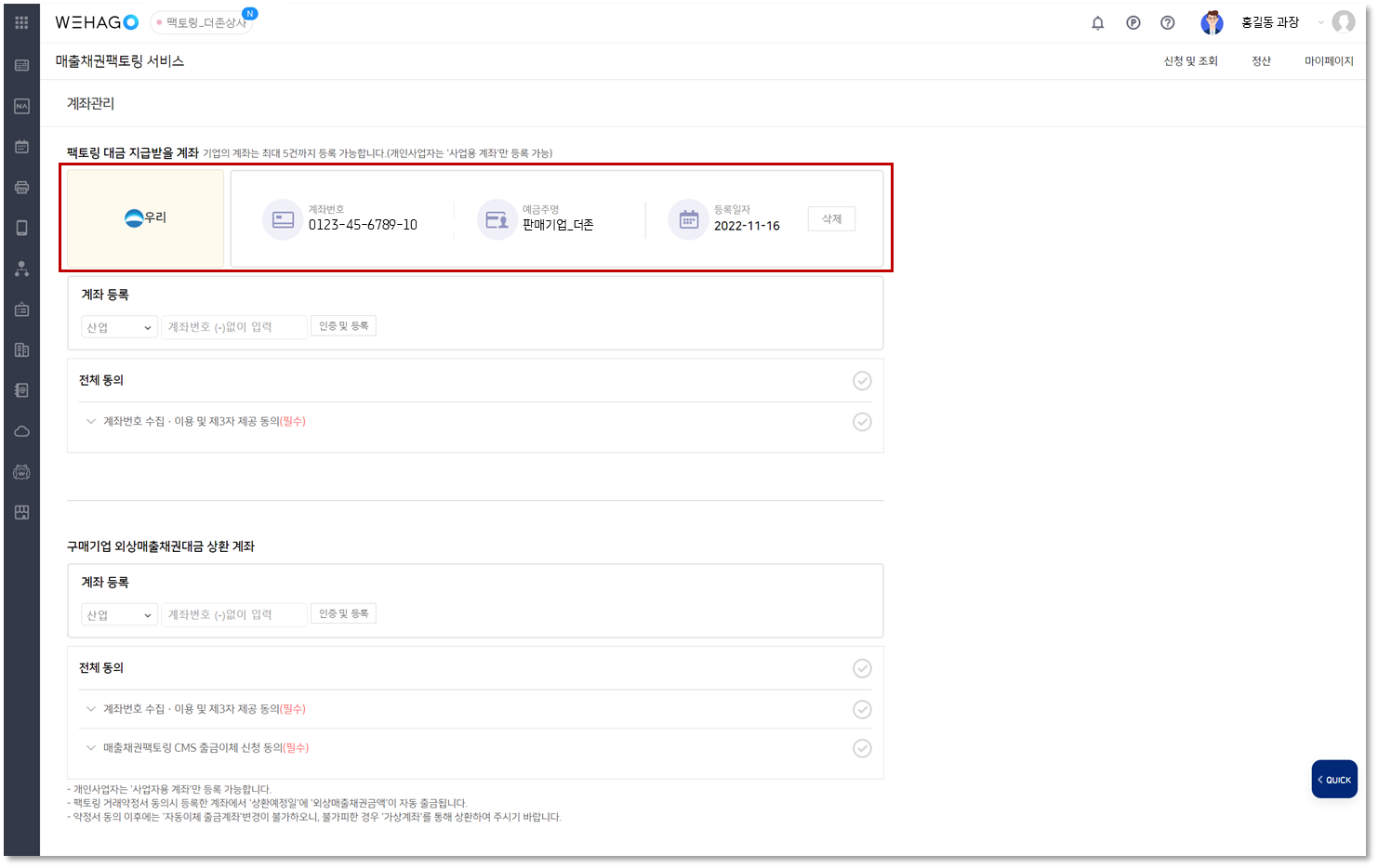Open the mobile device icon in sidebar
This screenshot has width=1378, height=868.
coord(20,227)
